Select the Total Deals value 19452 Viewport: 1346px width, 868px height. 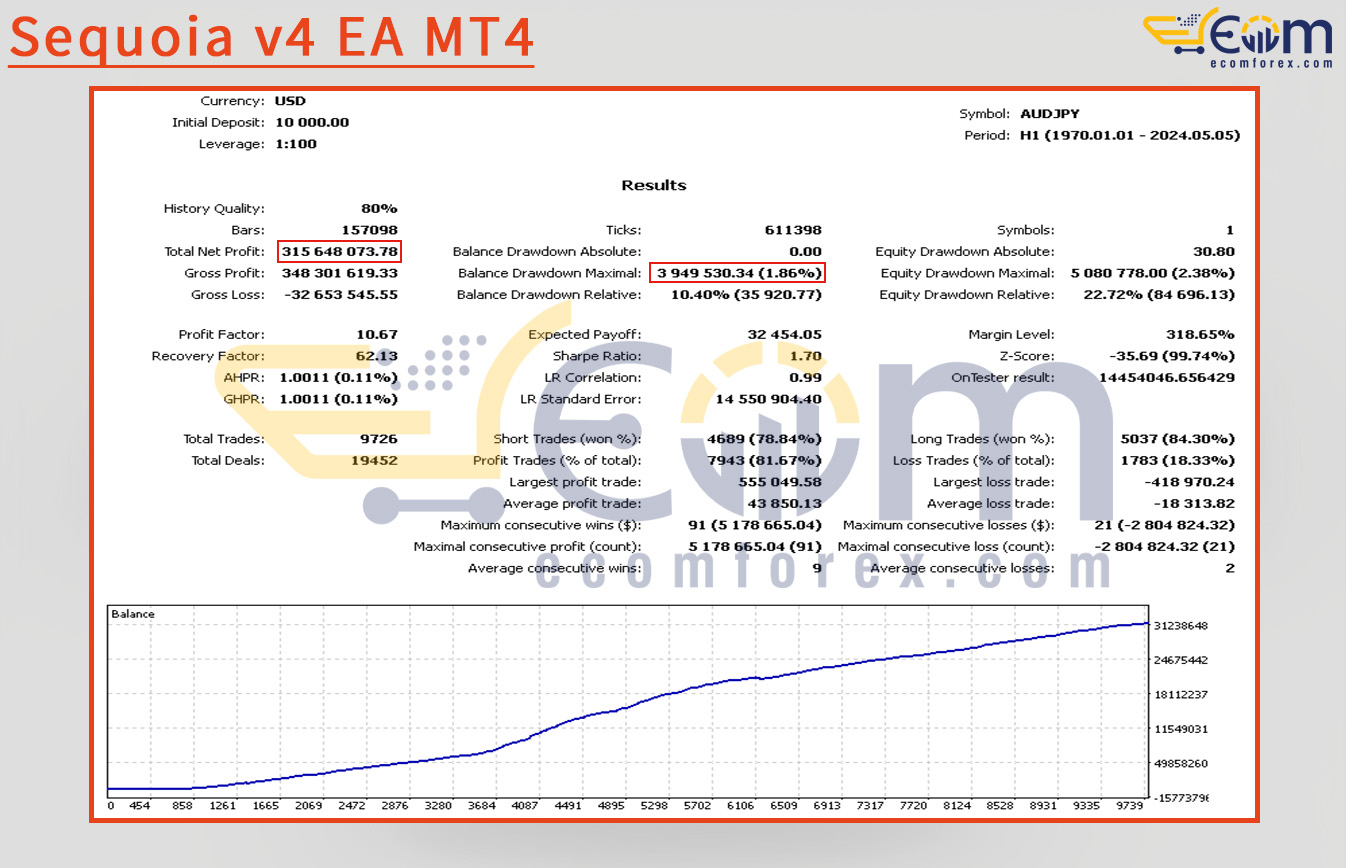coord(375,461)
